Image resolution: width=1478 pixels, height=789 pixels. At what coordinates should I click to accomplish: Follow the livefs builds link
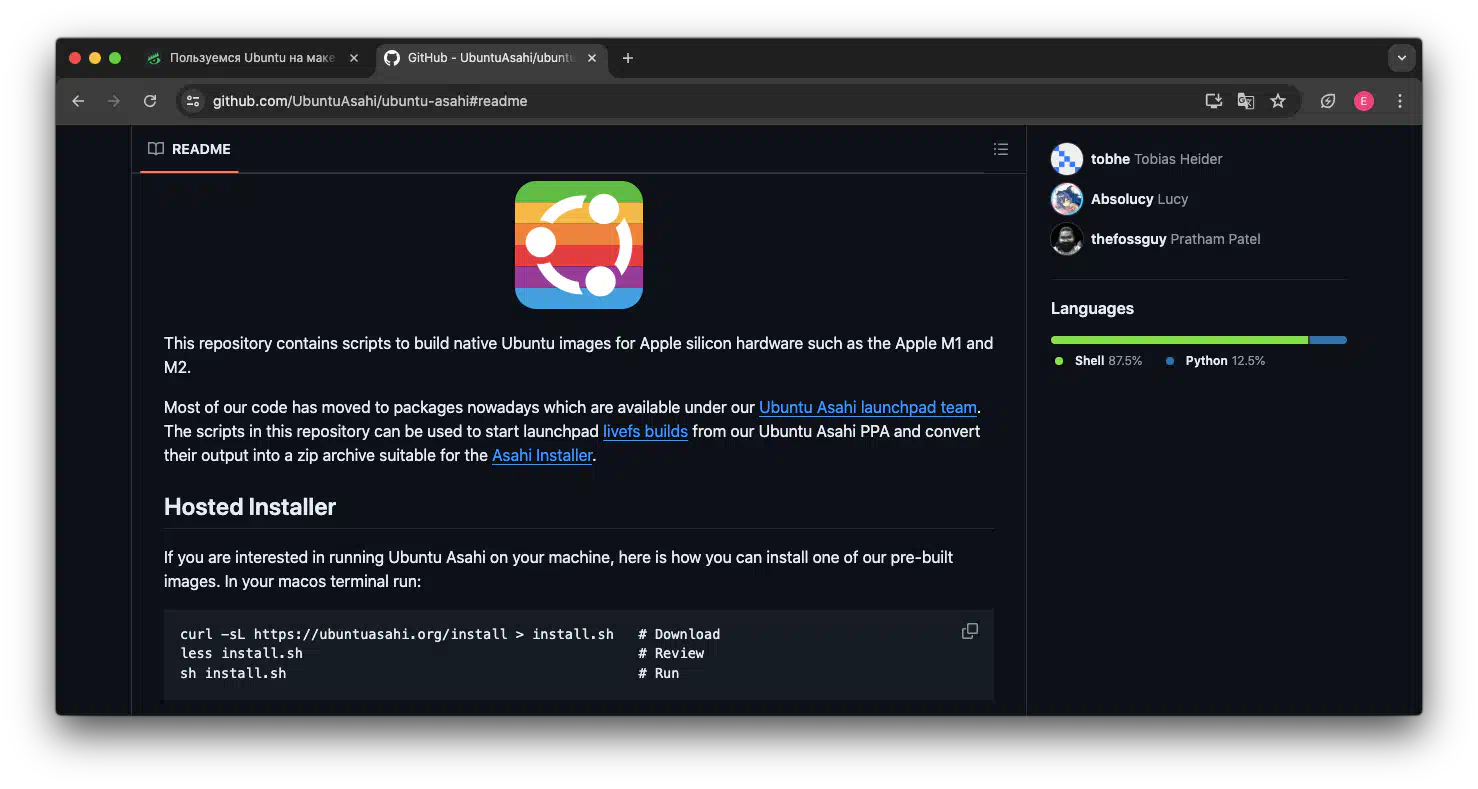[x=645, y=431]
